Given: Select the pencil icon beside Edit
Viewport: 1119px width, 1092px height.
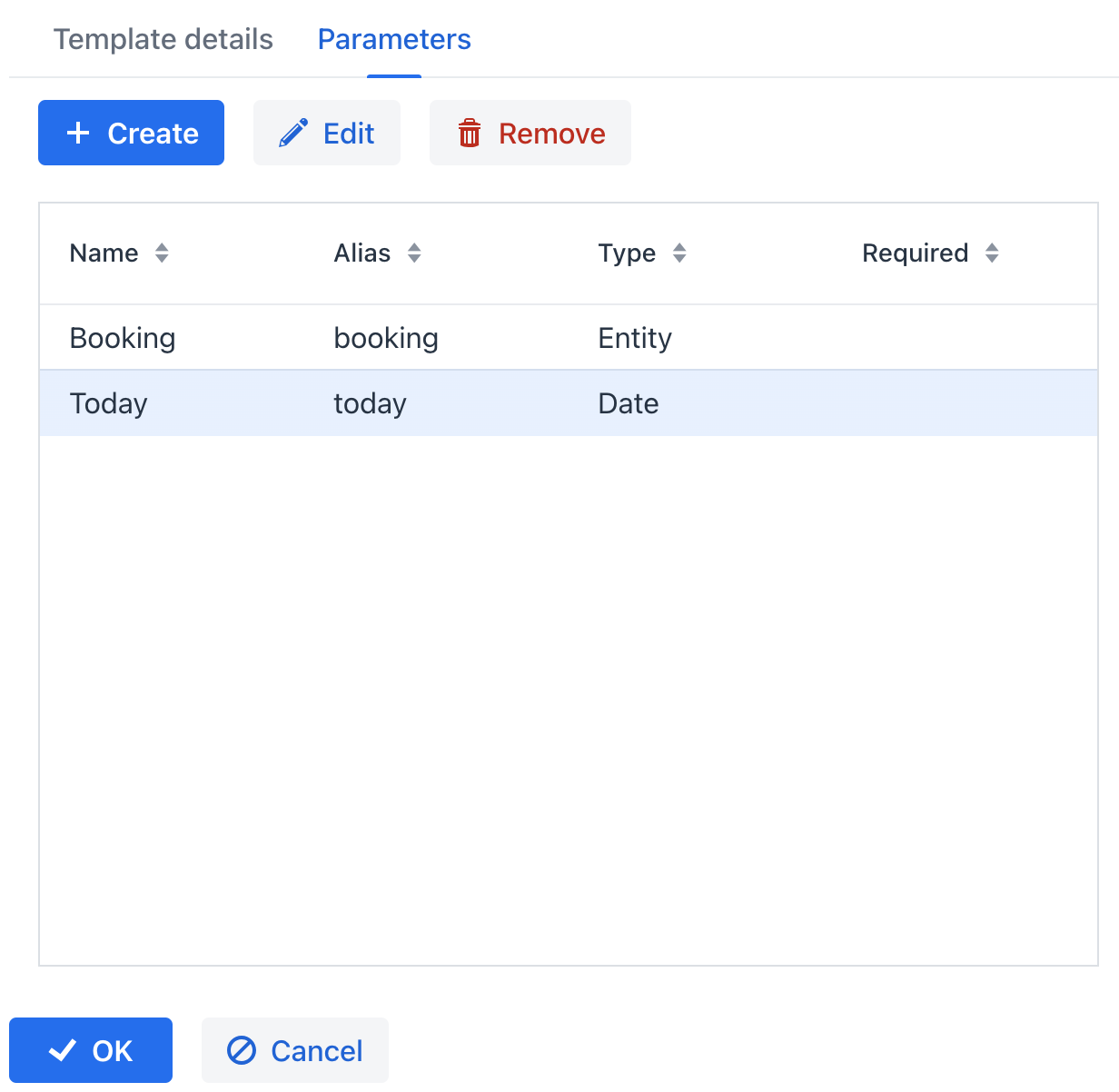Looking at the screenshot, I should (x=292, y=133).
